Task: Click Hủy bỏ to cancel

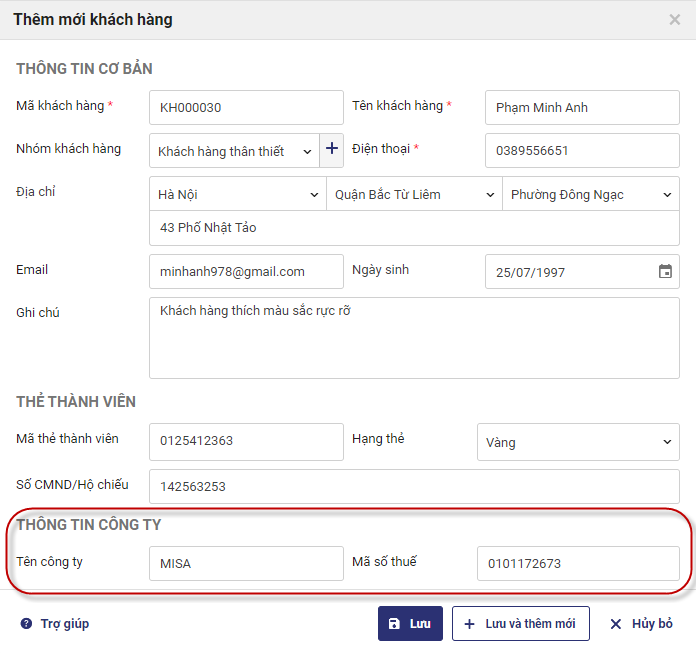Action: click(x=641, y=624)
